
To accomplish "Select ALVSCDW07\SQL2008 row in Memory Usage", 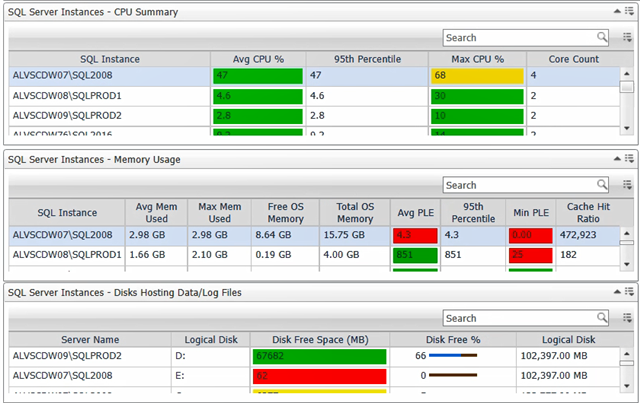I will coord(314,236).
